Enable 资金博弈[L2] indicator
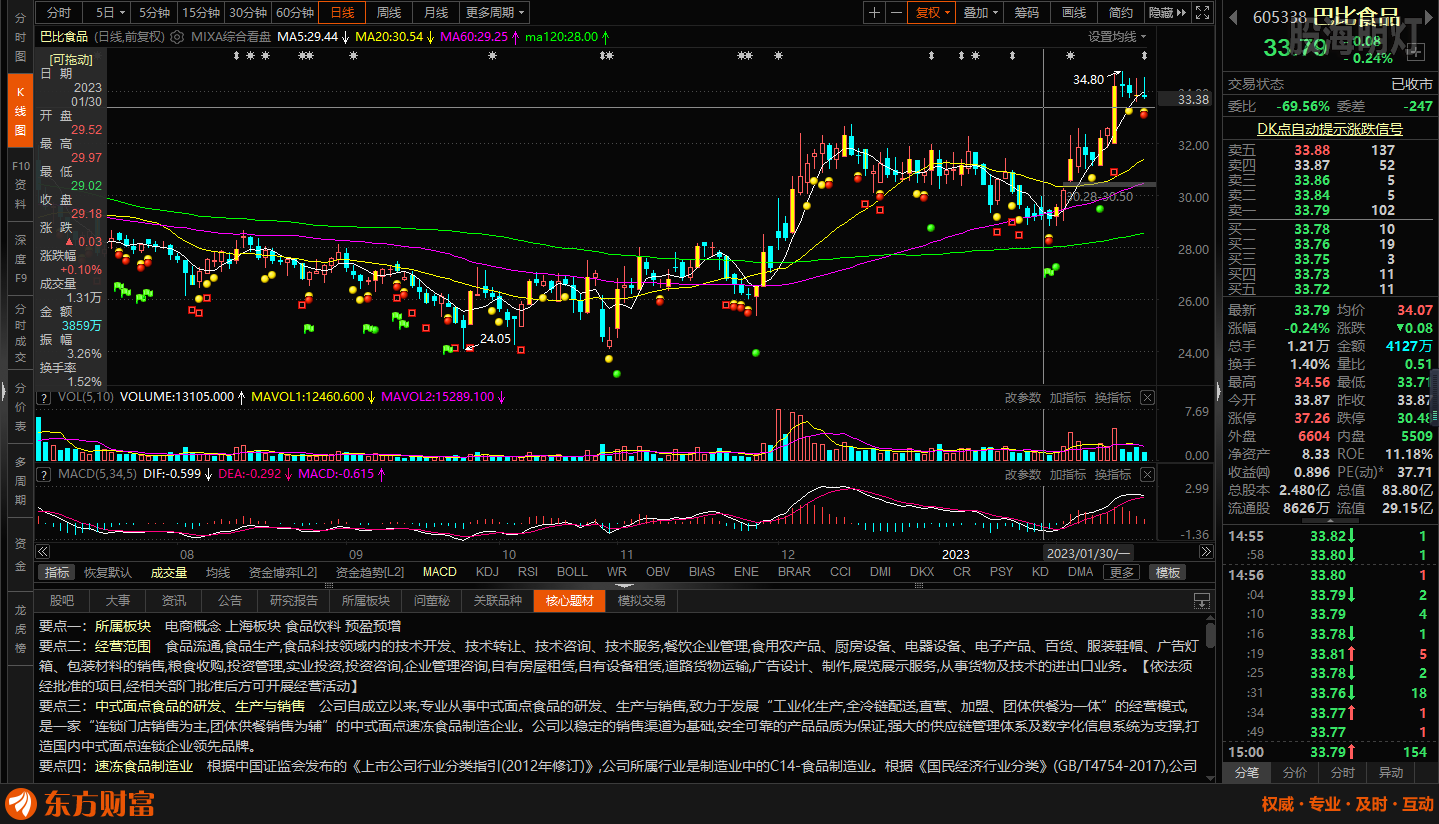Viewport: 1439px width, 824px height. (x=283, y=572)
